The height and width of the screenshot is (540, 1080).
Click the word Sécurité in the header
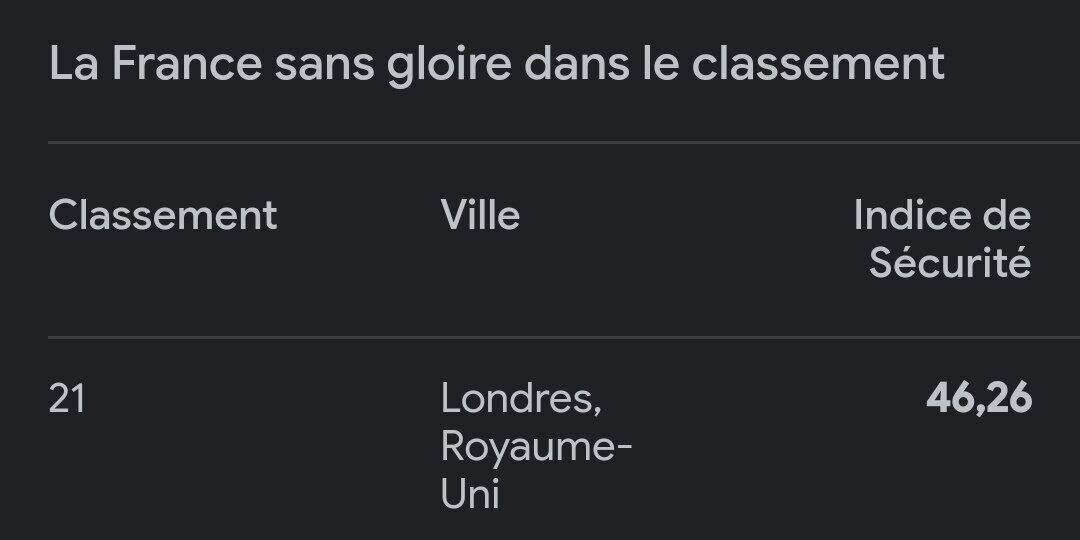[950, 263]
